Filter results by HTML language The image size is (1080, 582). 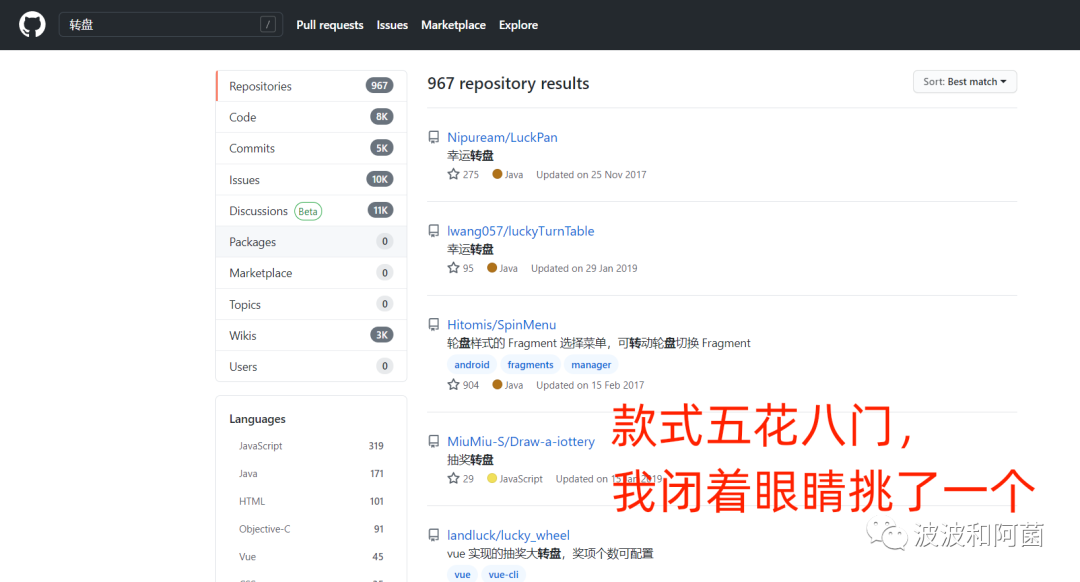[x=311, y=501]
